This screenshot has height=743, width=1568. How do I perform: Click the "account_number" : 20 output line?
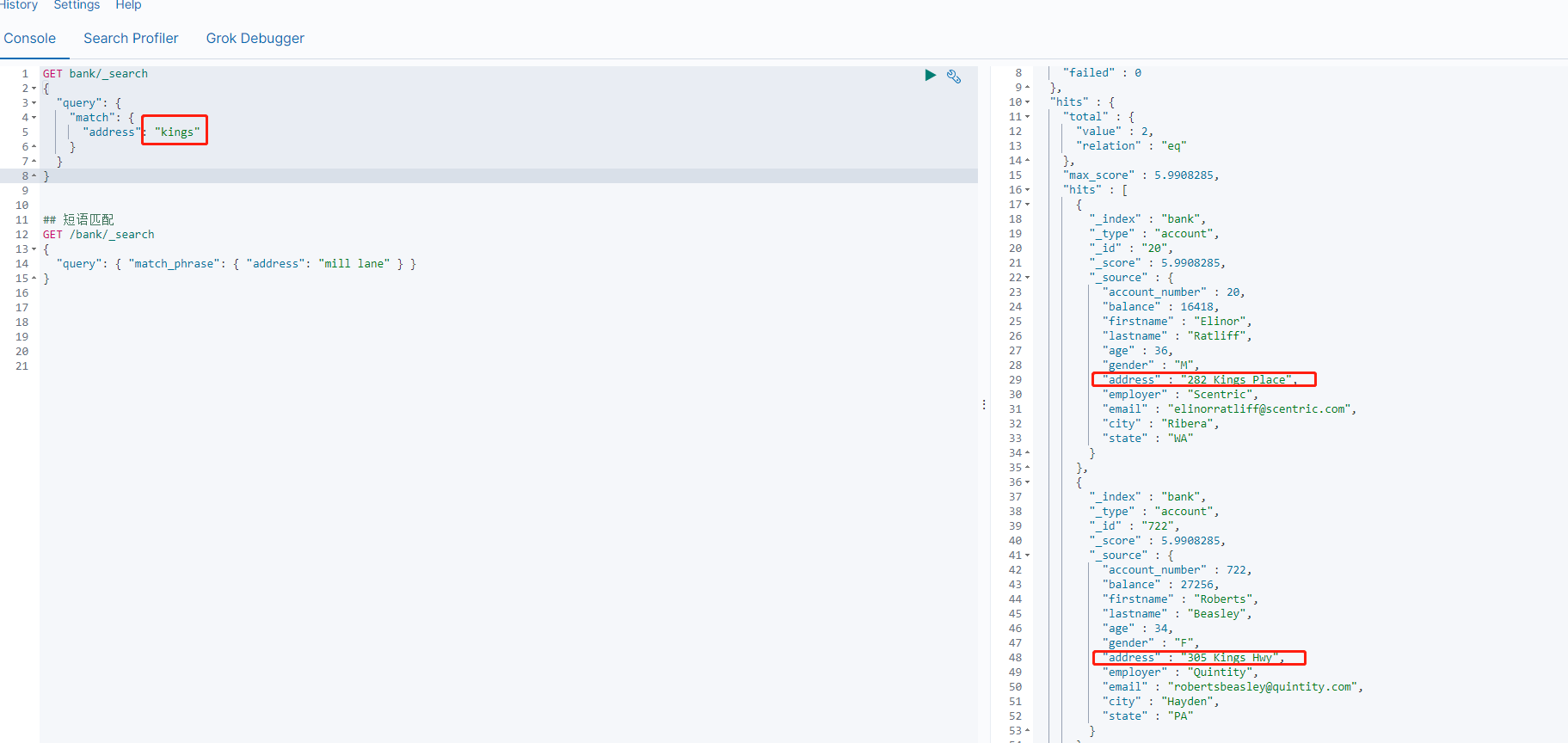tap(1173, 292)
